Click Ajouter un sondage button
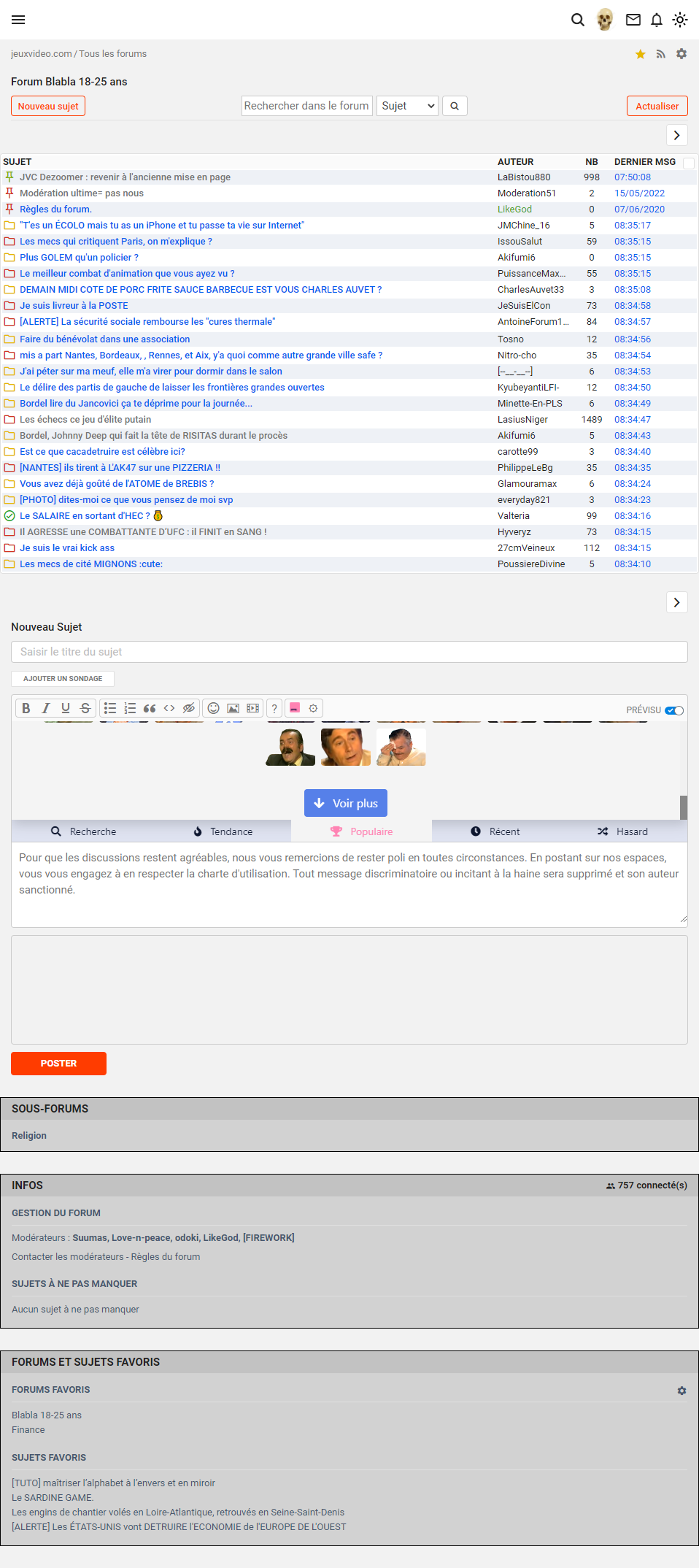The width and height of the screenshot is (699, 1568). (63, 679)
